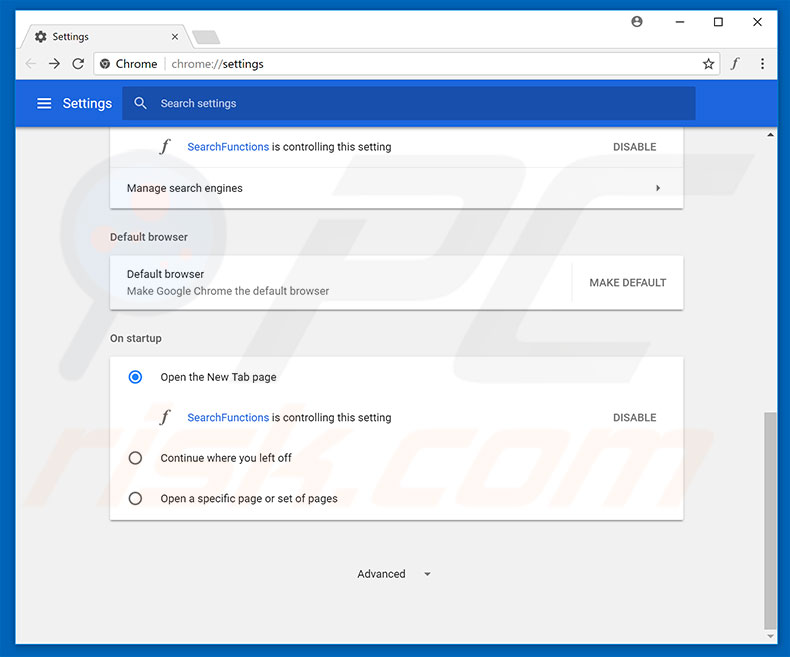Open the Settings hamburger menu
Screen dimensions: 790x657
click(x=44, y=103)
